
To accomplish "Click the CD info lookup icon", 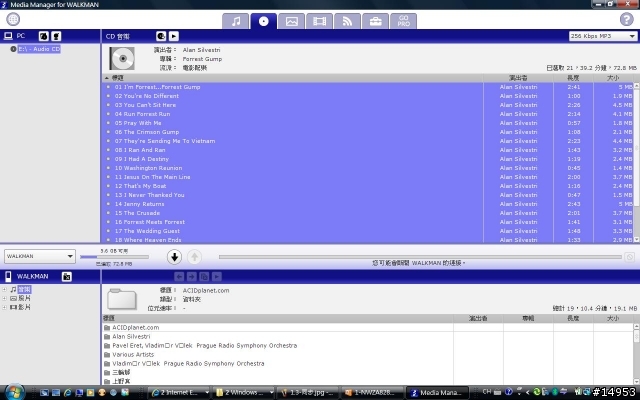I will (161, 36).
